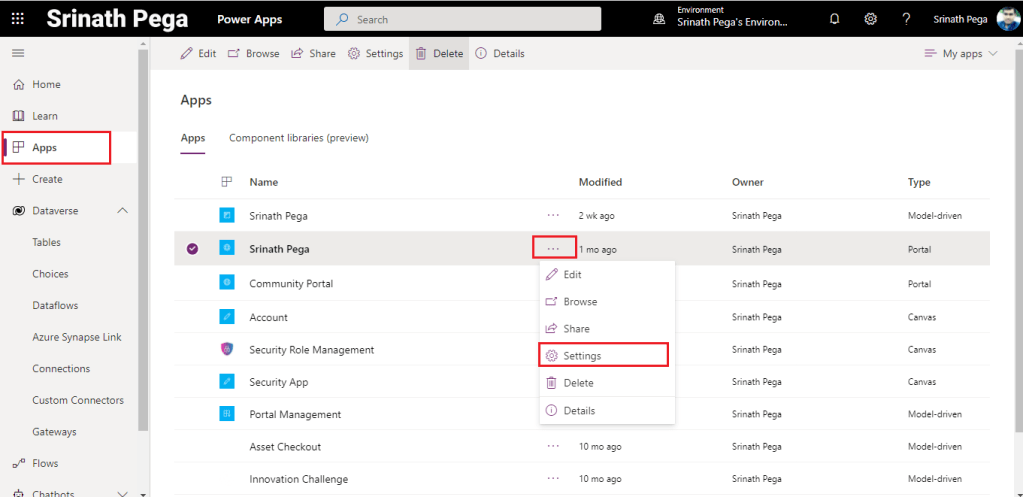Deselect the checked Srinath Pega portal row
Screen dimensions: 1023x497
click(x=192, y=249)
